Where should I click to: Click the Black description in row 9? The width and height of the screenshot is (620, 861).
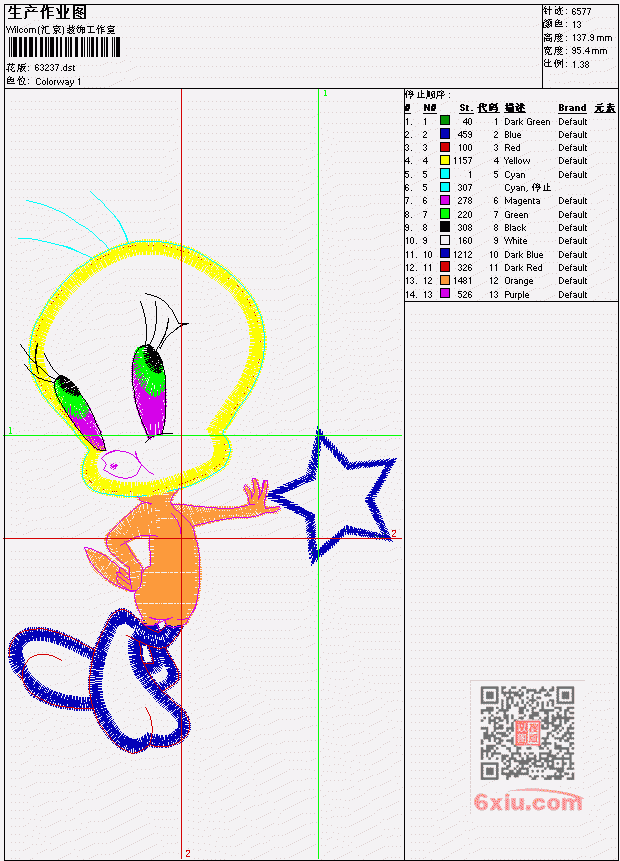click(x=515, y=228)
